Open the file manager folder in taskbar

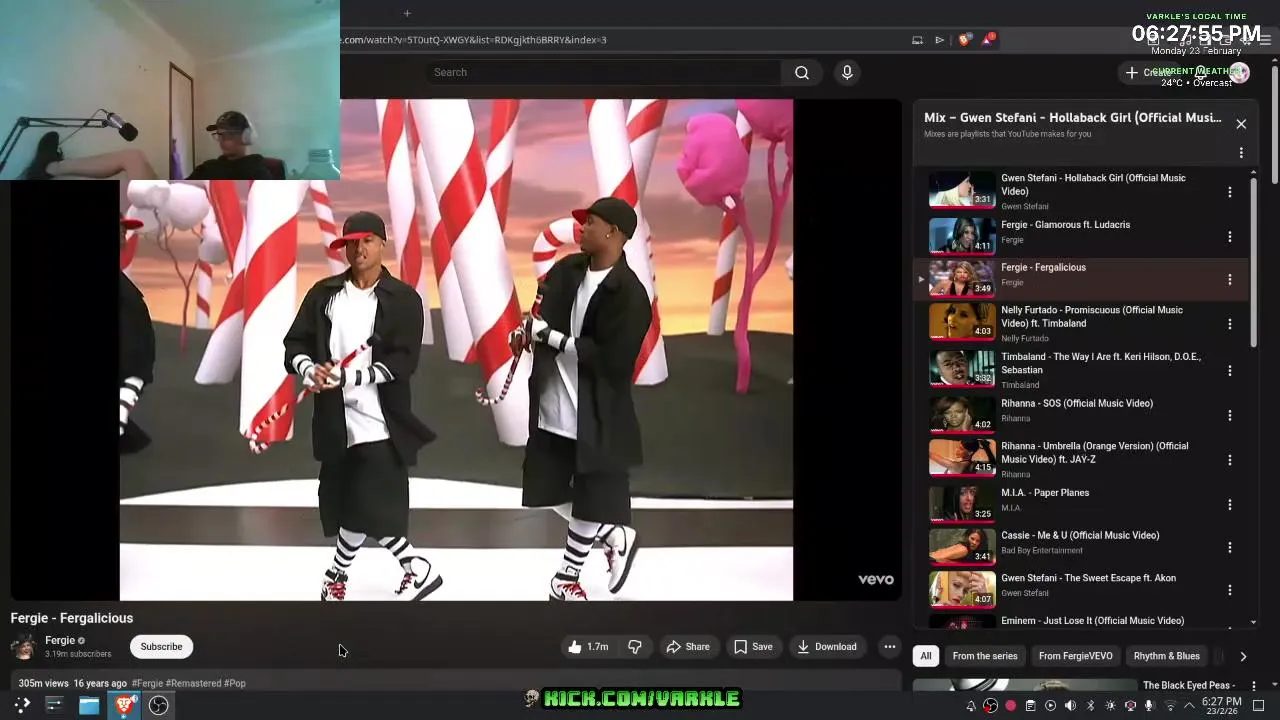tap(89, 705)
